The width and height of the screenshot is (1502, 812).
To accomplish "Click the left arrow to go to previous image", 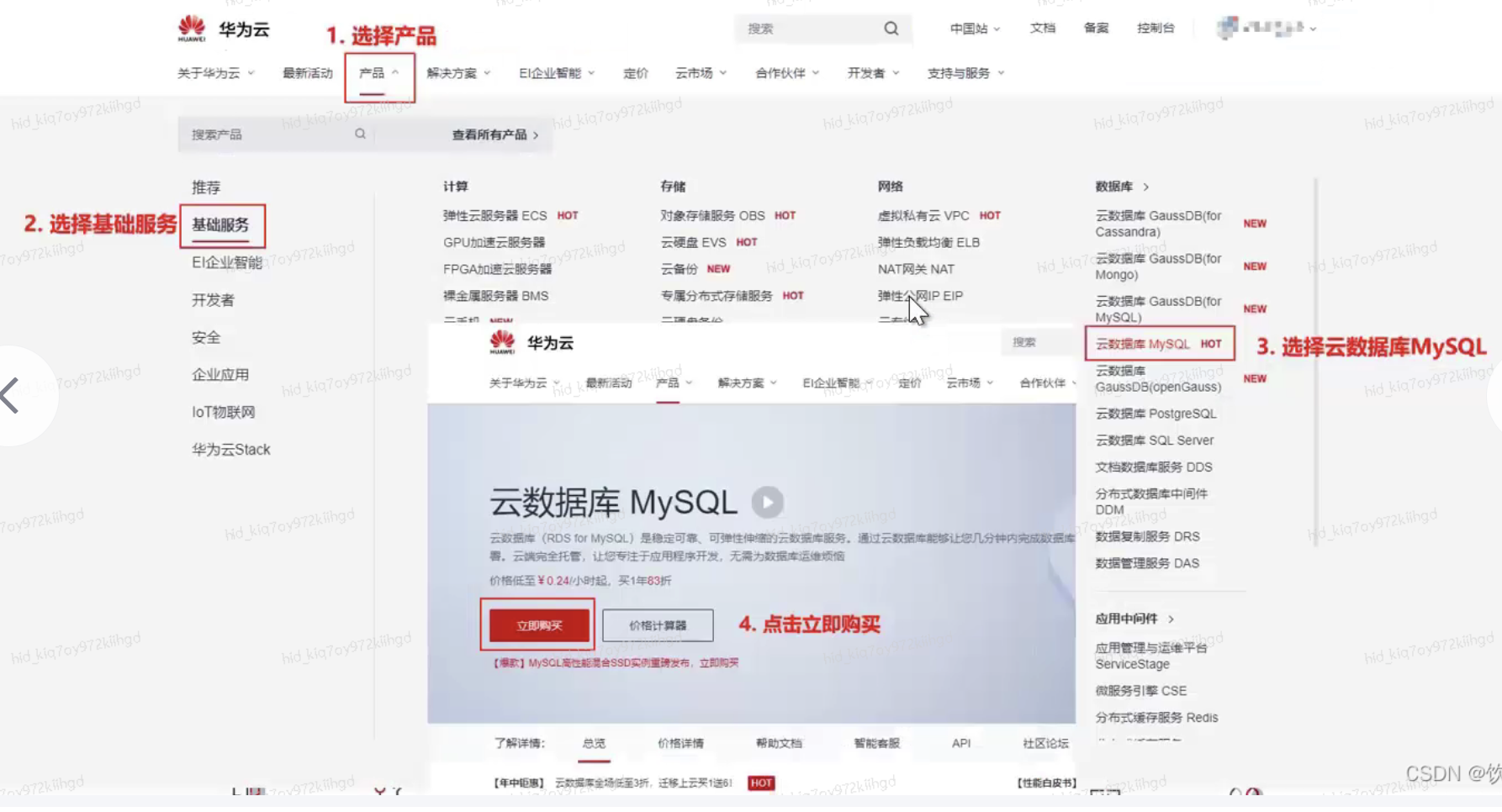I will coord(12,395).
